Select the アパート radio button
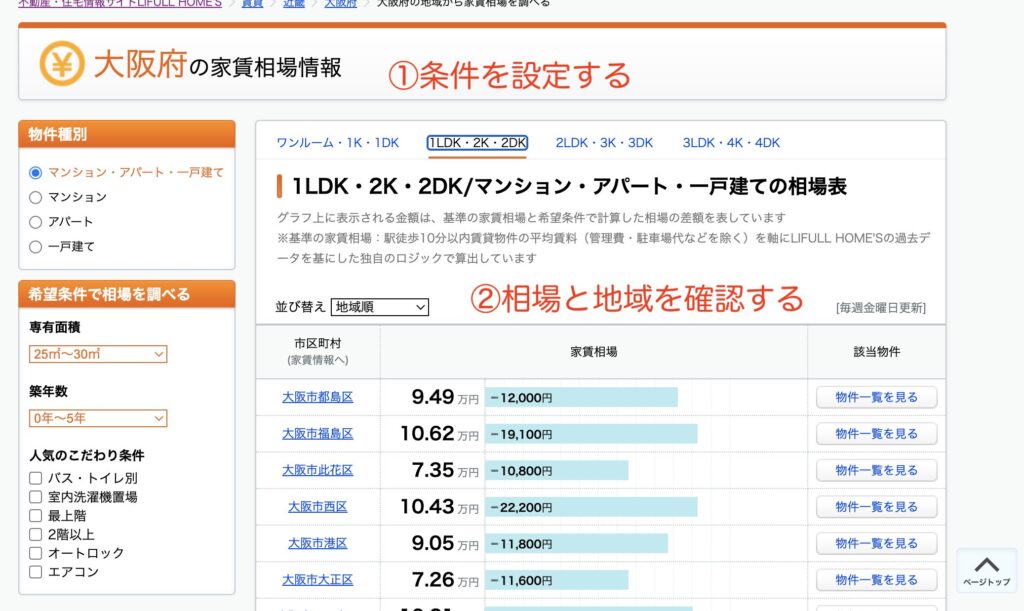 tap(36, 222)
